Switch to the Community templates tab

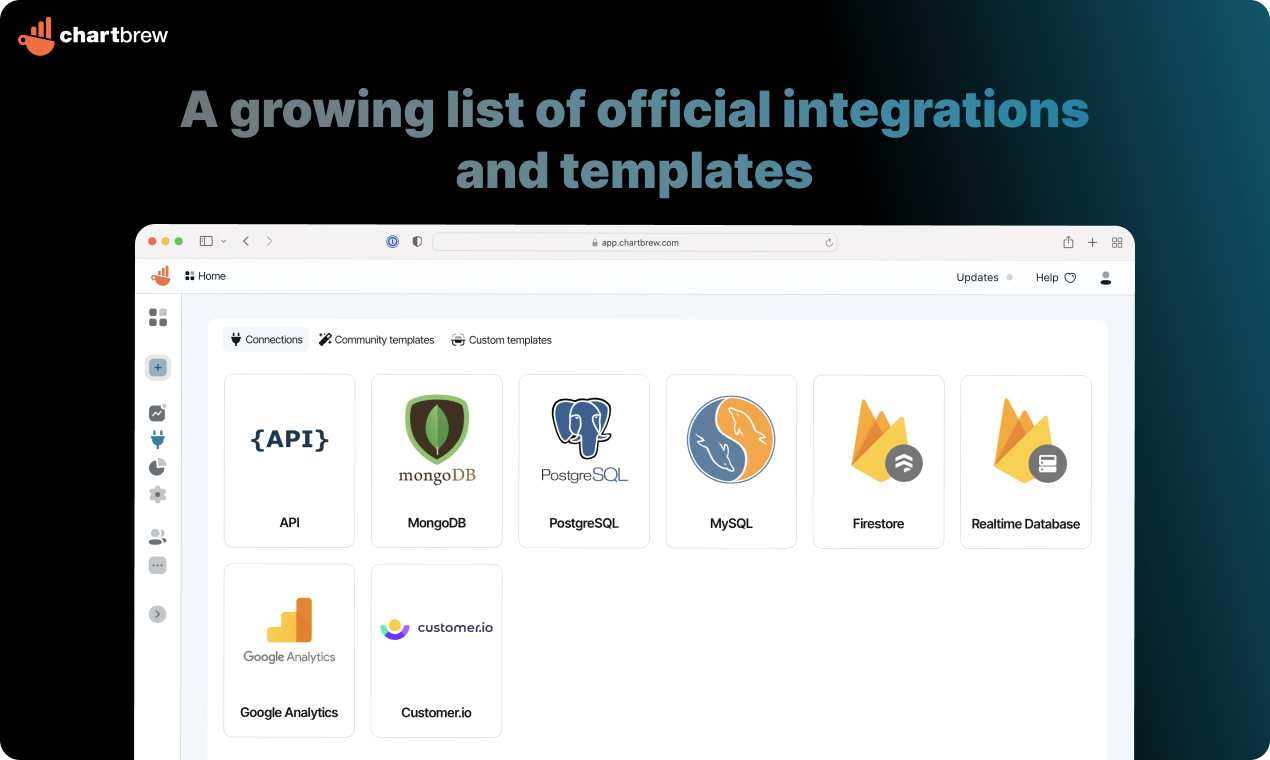377,340
